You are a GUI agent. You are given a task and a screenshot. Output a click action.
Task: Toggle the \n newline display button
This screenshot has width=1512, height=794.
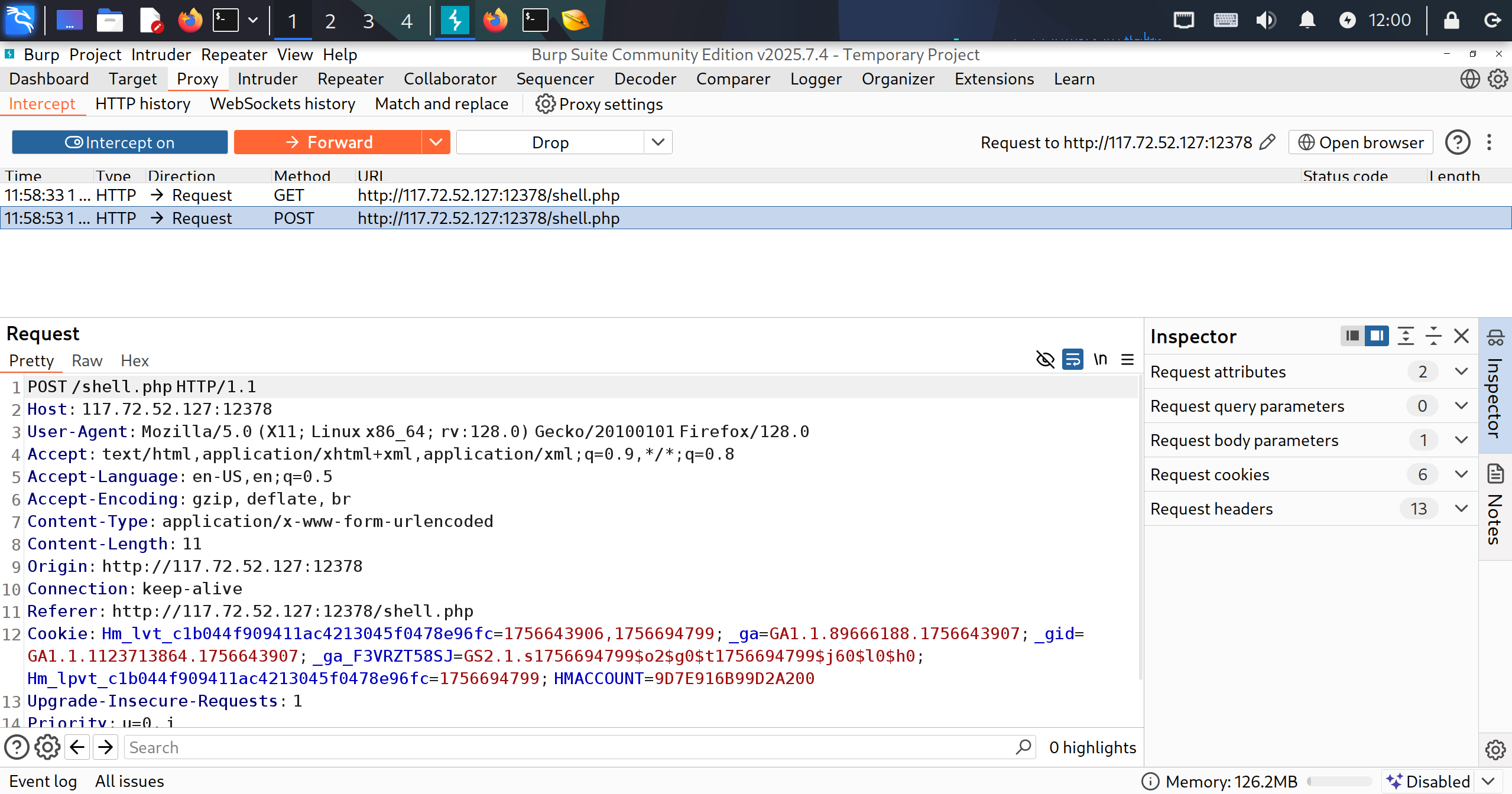tap(1100, 359)
